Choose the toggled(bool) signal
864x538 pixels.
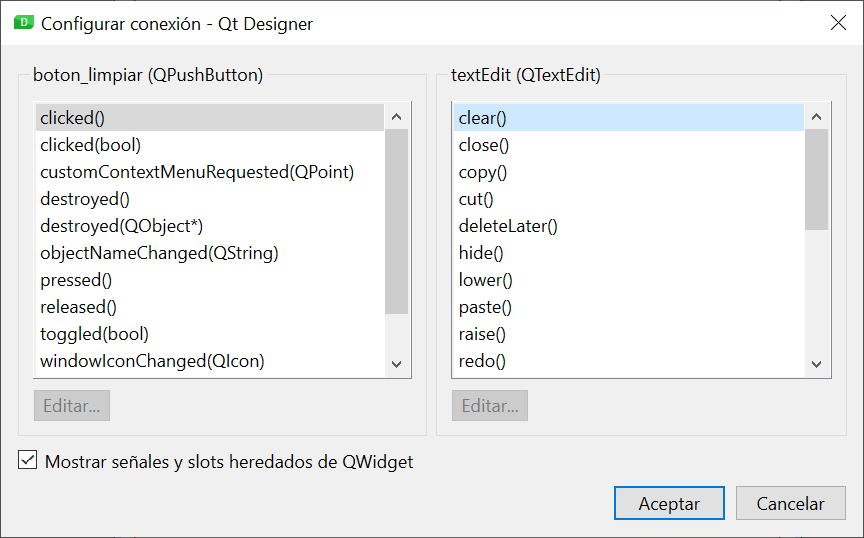(209, 333)
